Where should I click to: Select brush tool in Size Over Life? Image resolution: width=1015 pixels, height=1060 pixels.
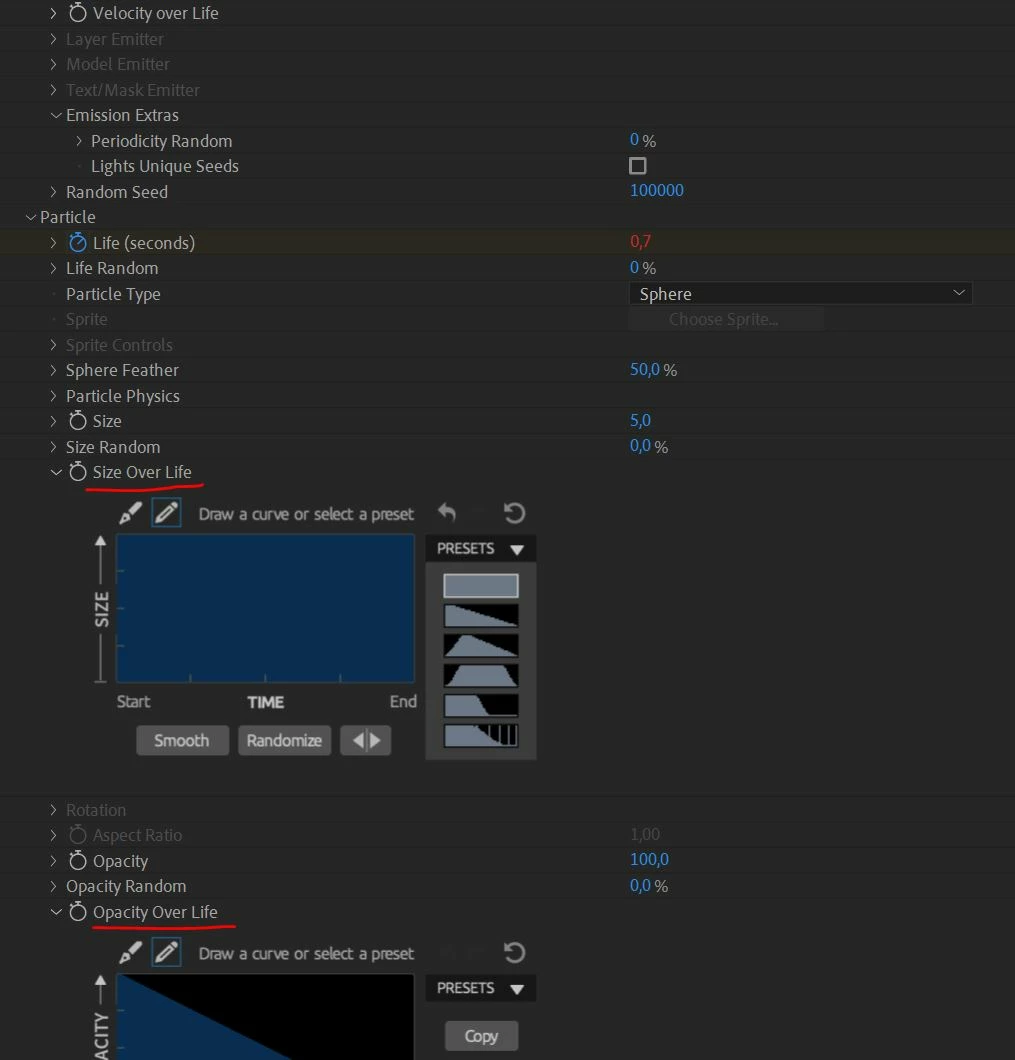click(130, 513)
